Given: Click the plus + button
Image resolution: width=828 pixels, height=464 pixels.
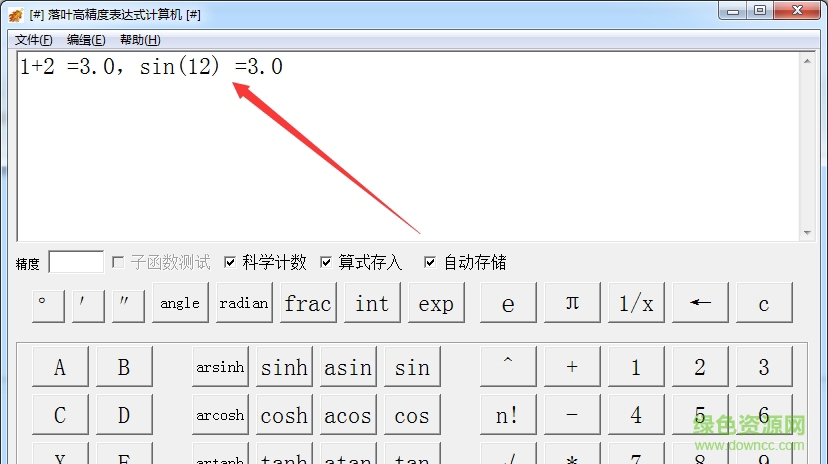Looking at the screenshot, I should tap(572, 367).
